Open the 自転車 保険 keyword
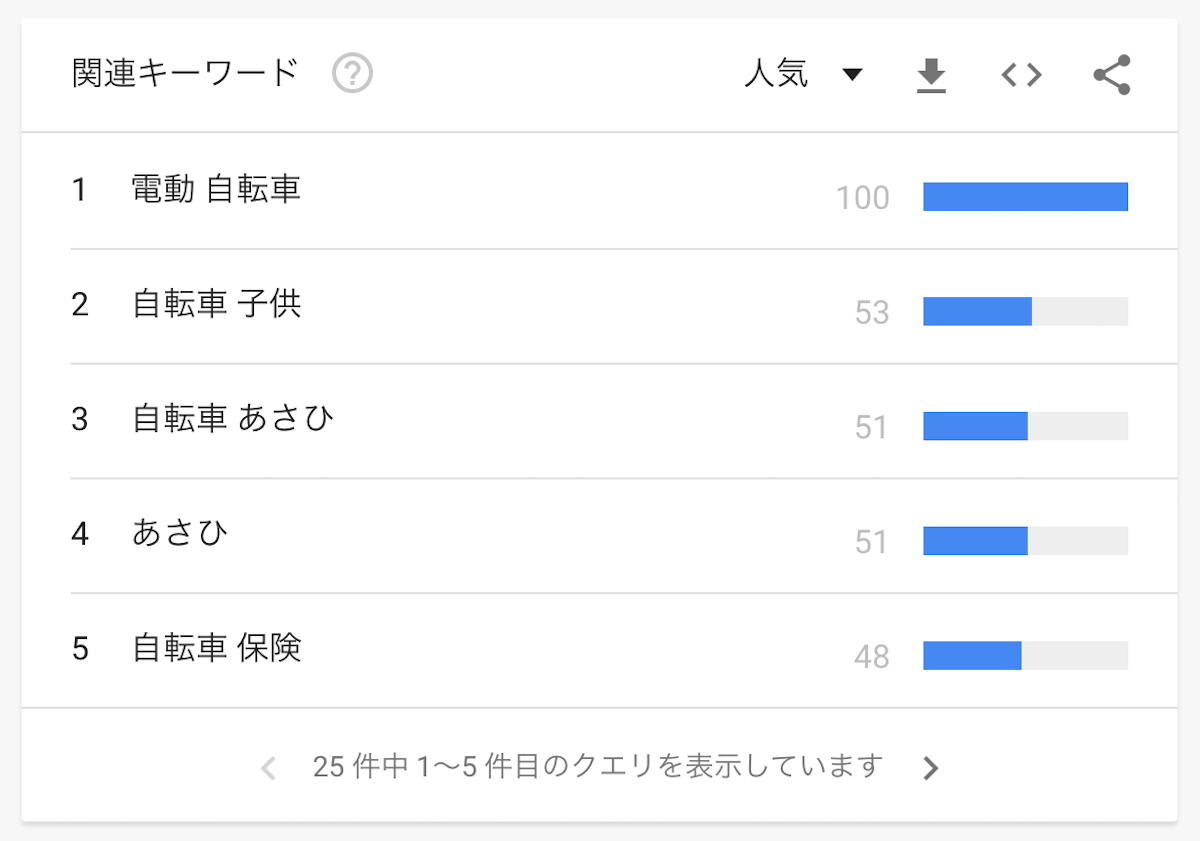 [216, 648]
